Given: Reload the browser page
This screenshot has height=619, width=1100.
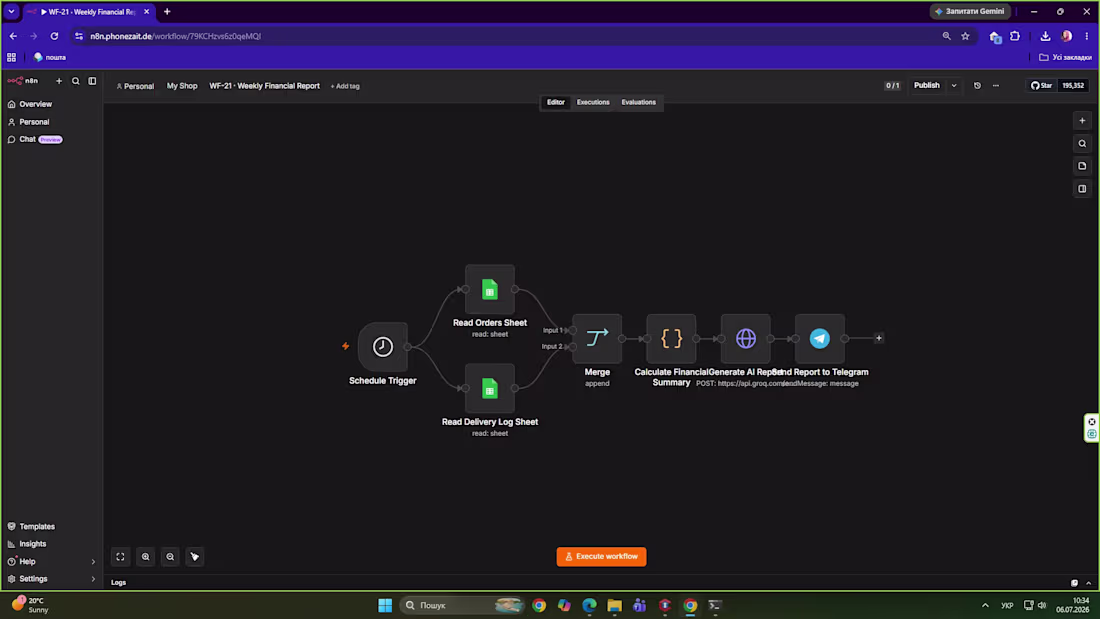Looking at the screenshot, I should point(54,36).
